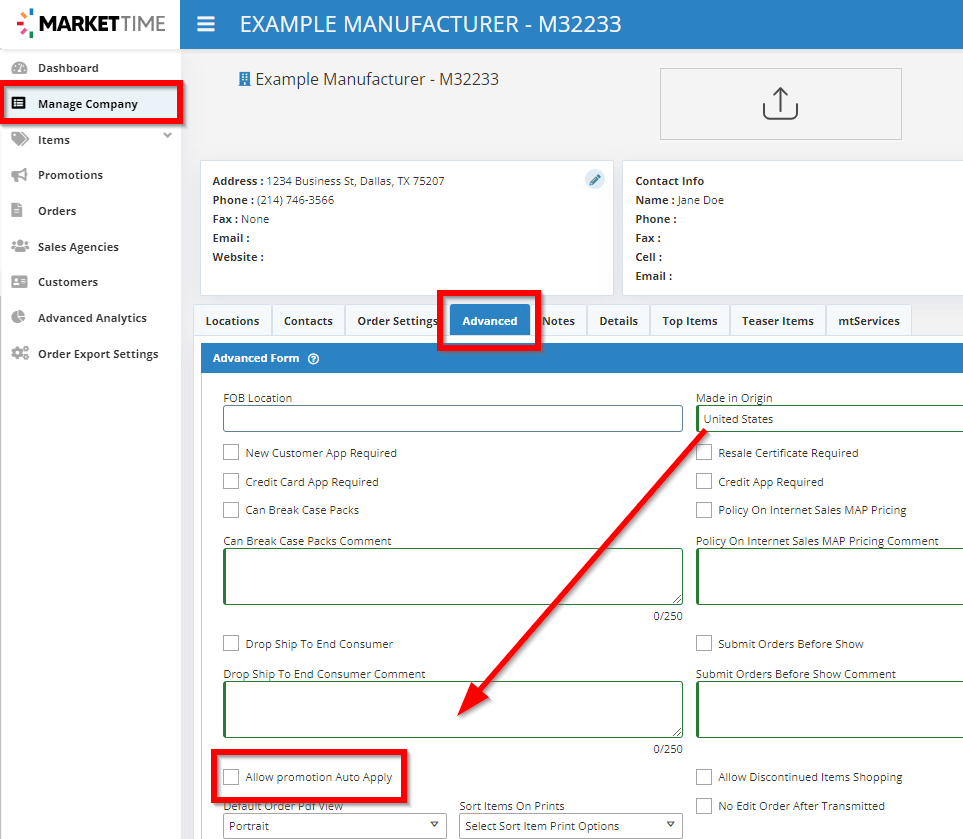The image size is (963, 839).
Task: Click the Dashboard gauge icon
Action: point(20,68)
